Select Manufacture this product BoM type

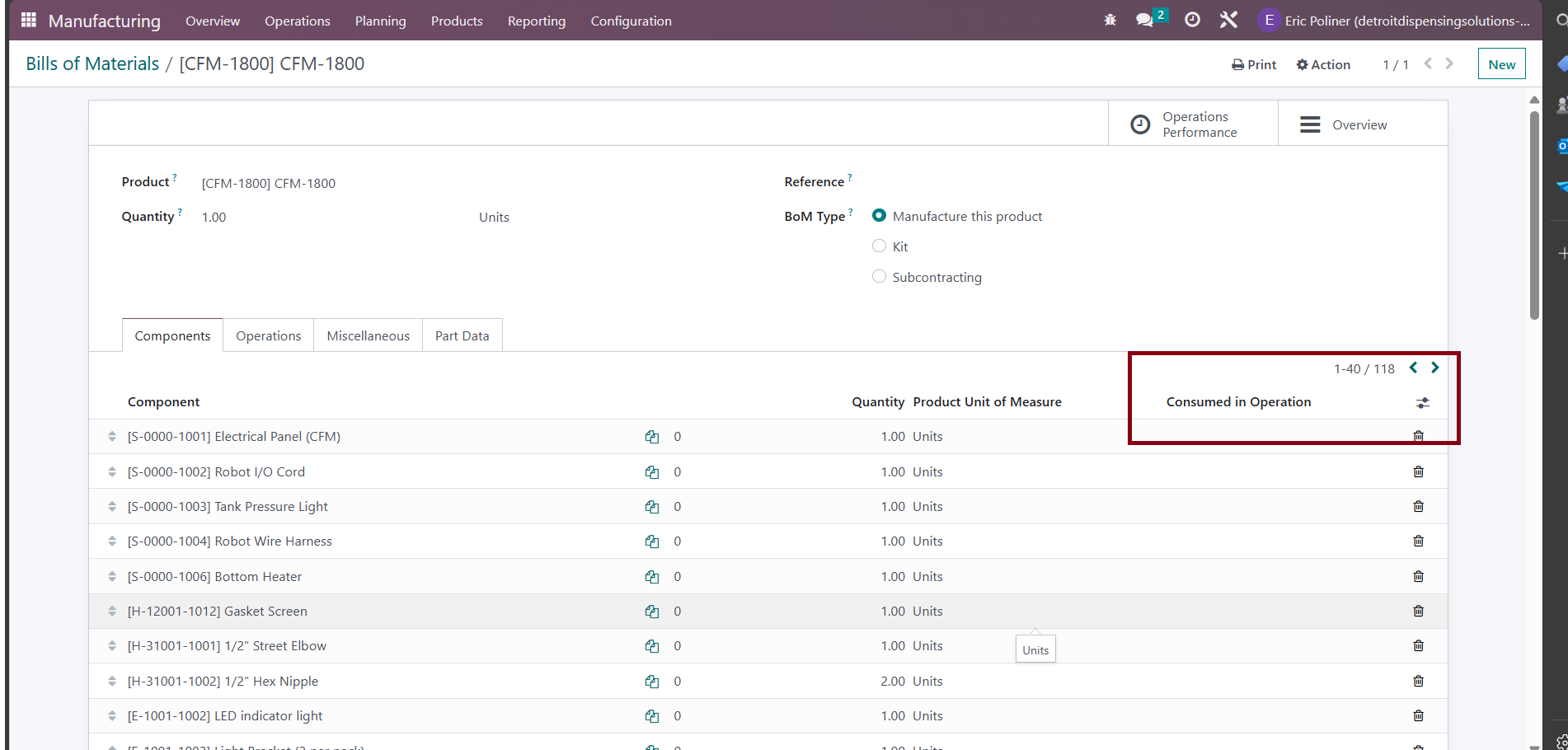[879, 215]
